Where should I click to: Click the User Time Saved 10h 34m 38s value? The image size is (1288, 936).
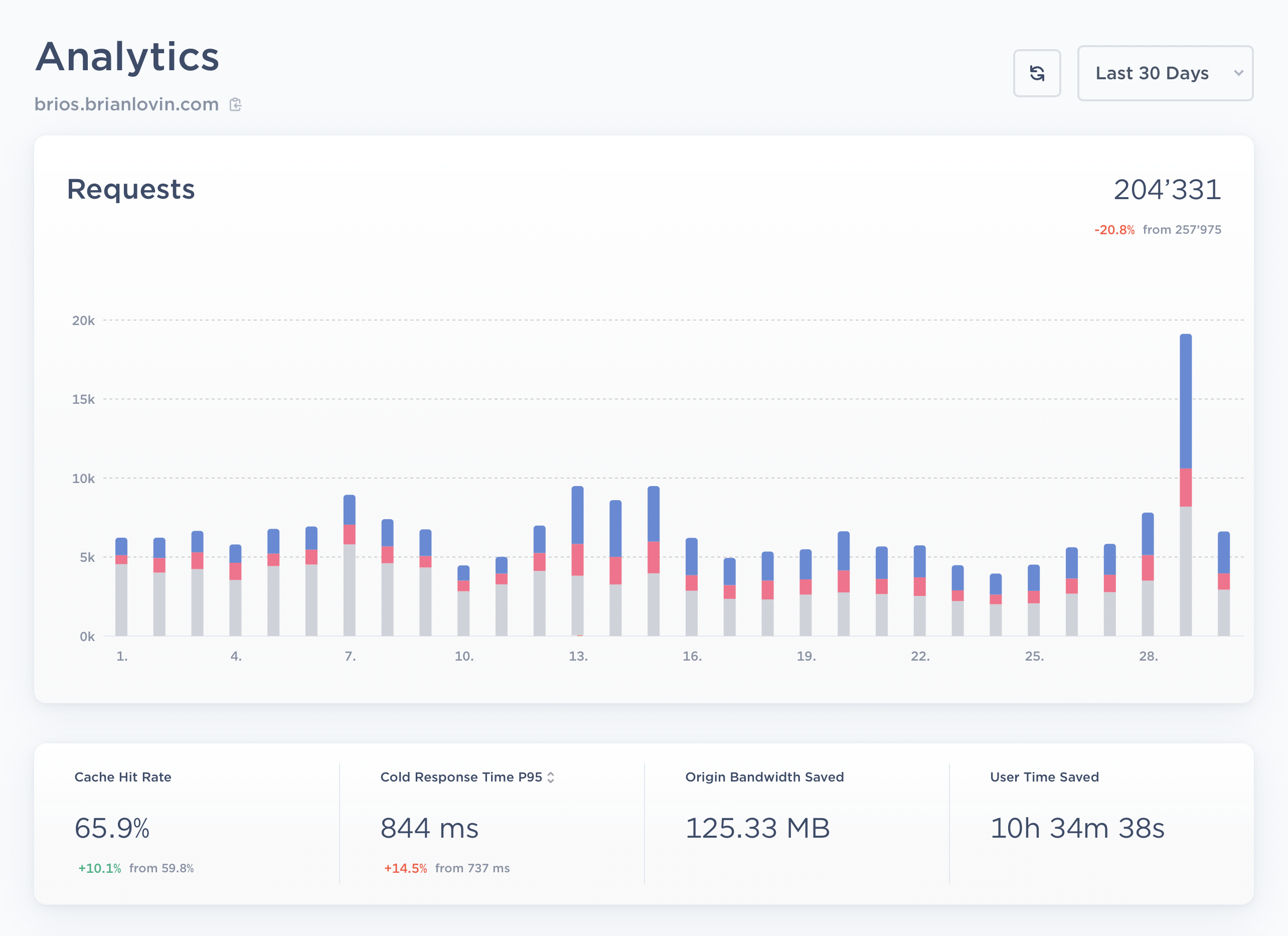click(1077, 828)
